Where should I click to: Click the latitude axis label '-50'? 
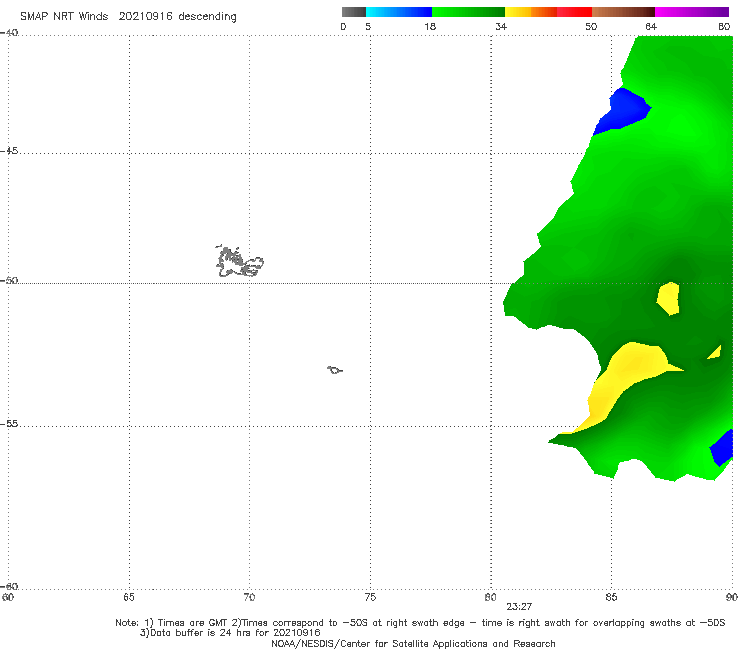tap(9, 280)
